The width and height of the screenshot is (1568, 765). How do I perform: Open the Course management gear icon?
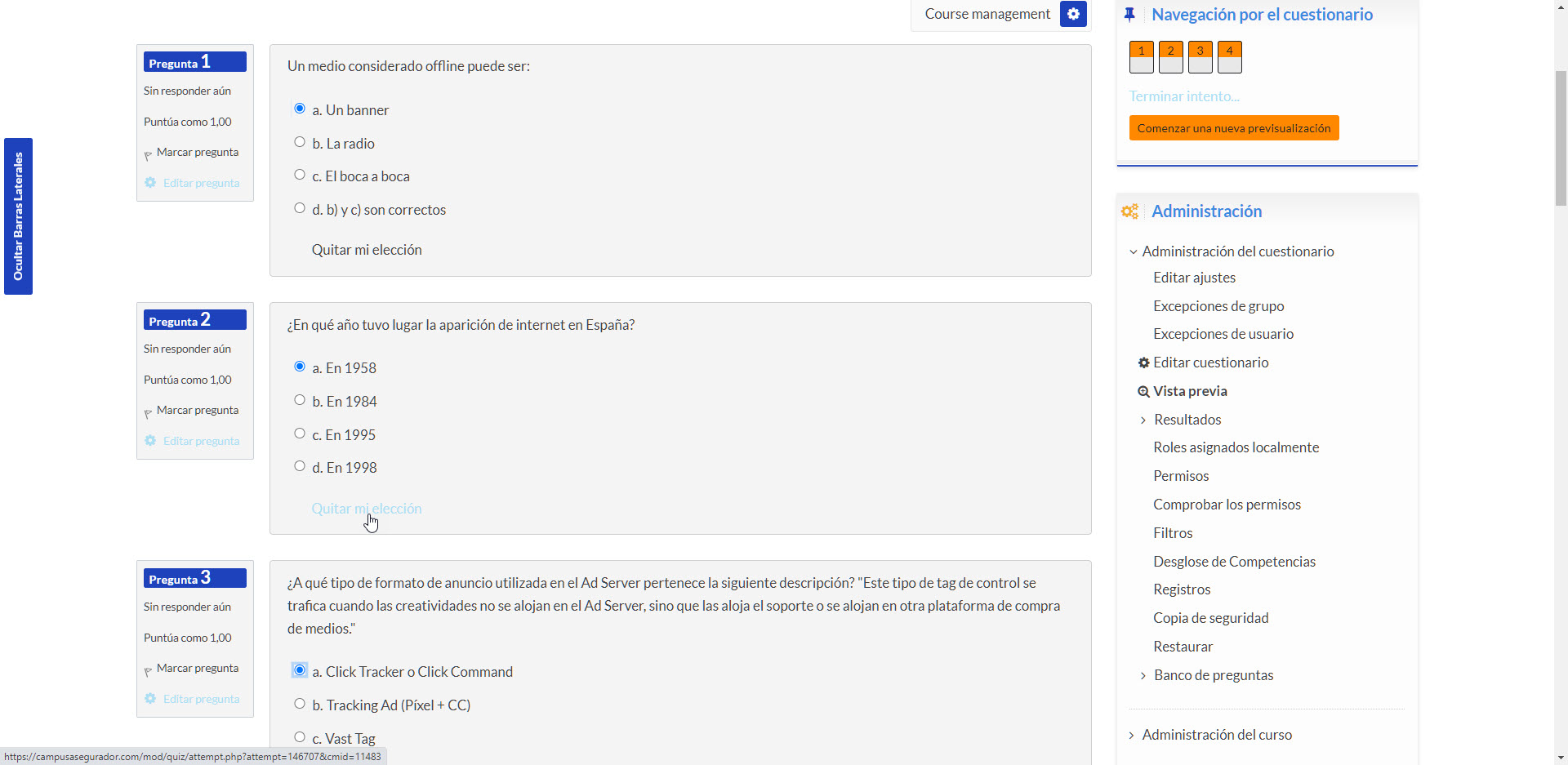(x=1073, y=14)
